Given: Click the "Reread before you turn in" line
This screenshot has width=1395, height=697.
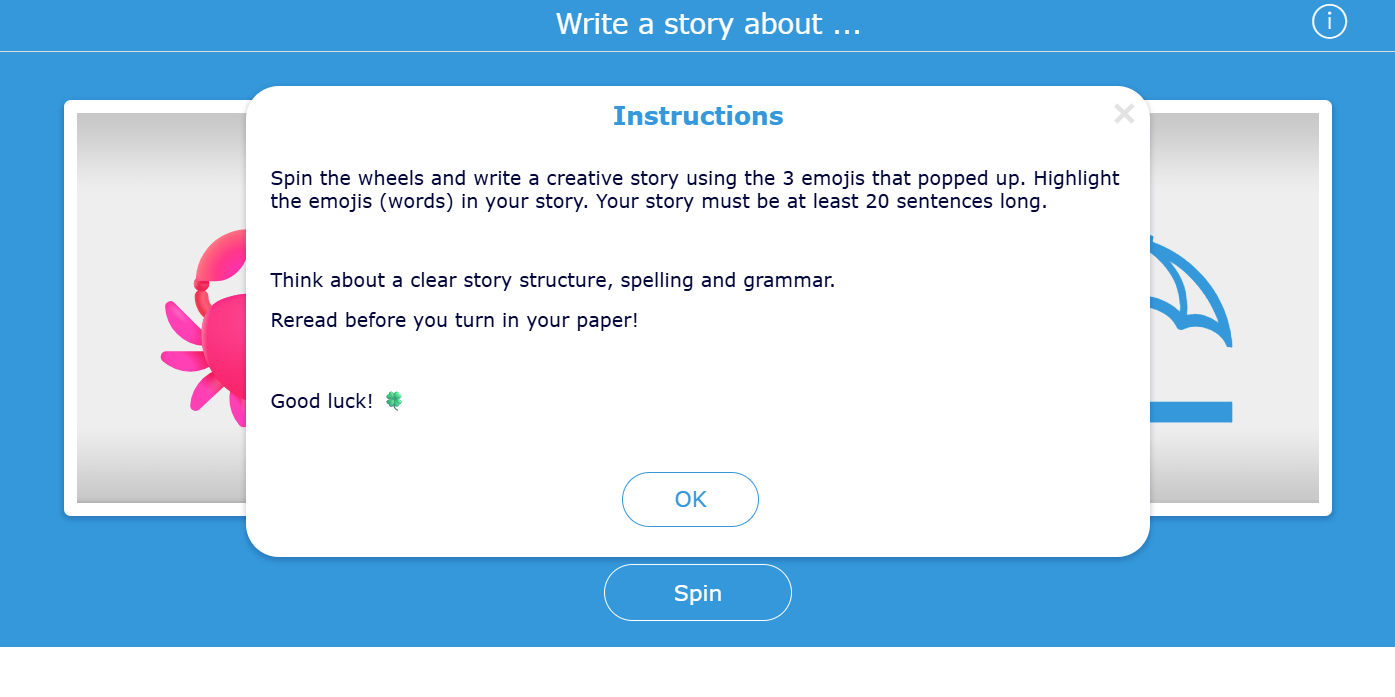Looking at the screenshot, I should (x=454, y=321).
